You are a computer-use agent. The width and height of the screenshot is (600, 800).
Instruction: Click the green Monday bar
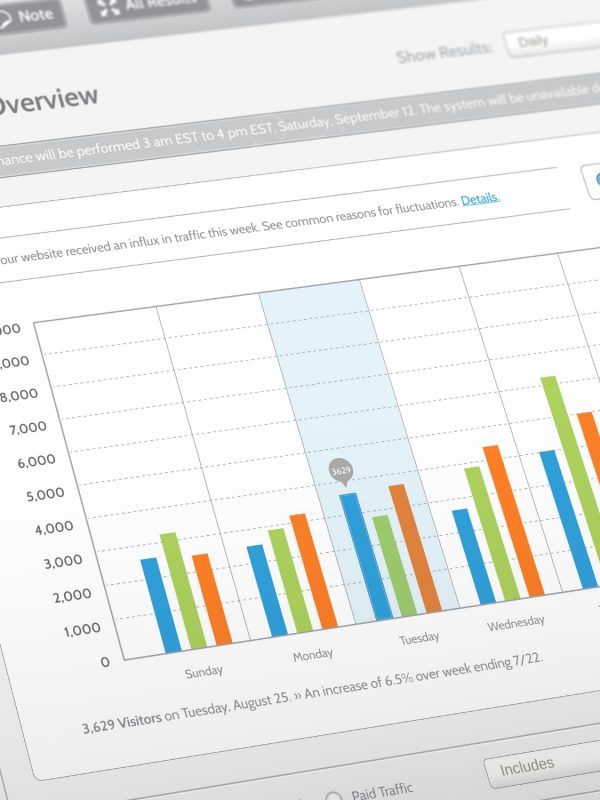coord(290,580)
